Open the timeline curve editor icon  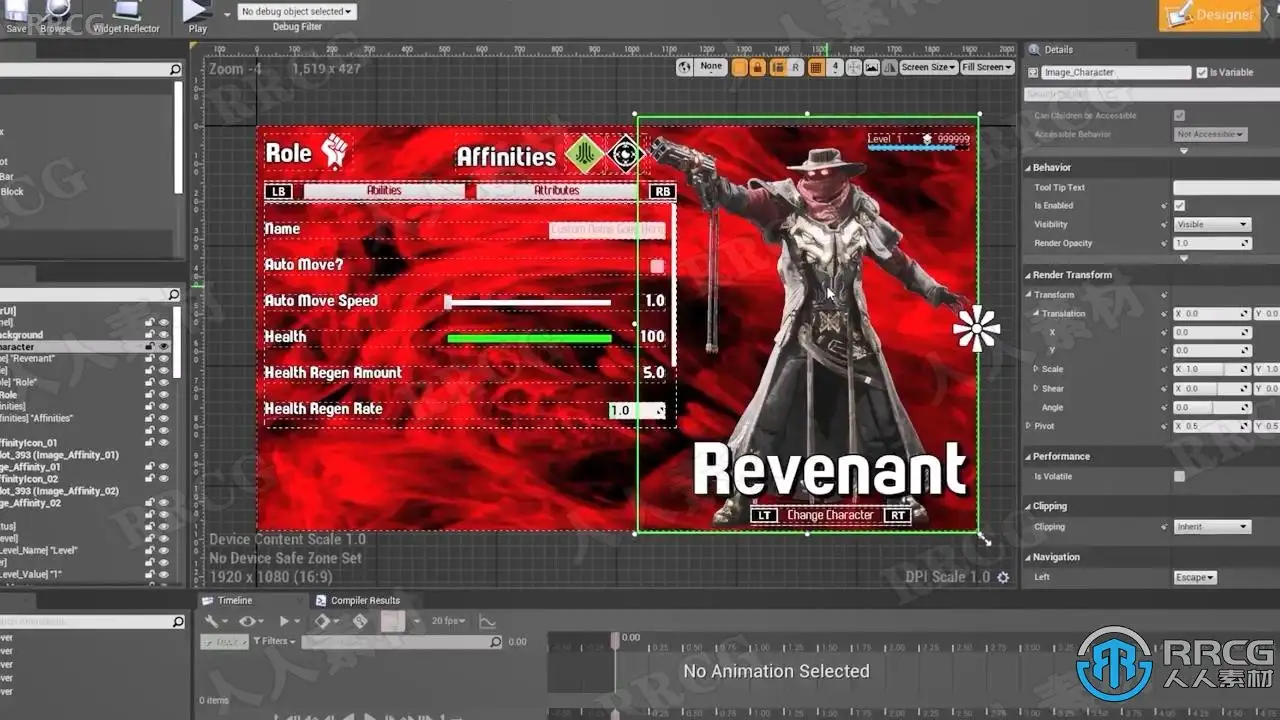click(487, 622)
